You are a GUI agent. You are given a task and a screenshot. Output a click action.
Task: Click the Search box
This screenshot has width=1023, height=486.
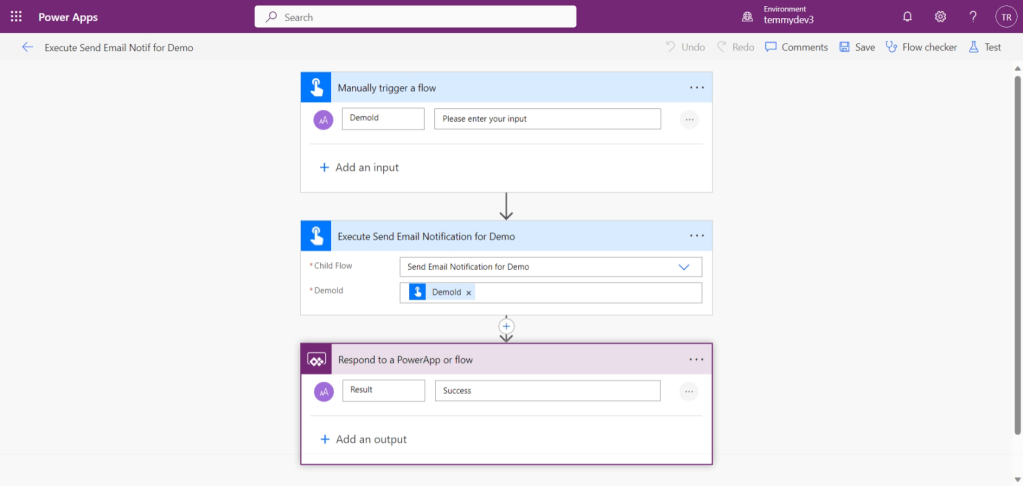point(415,17)
